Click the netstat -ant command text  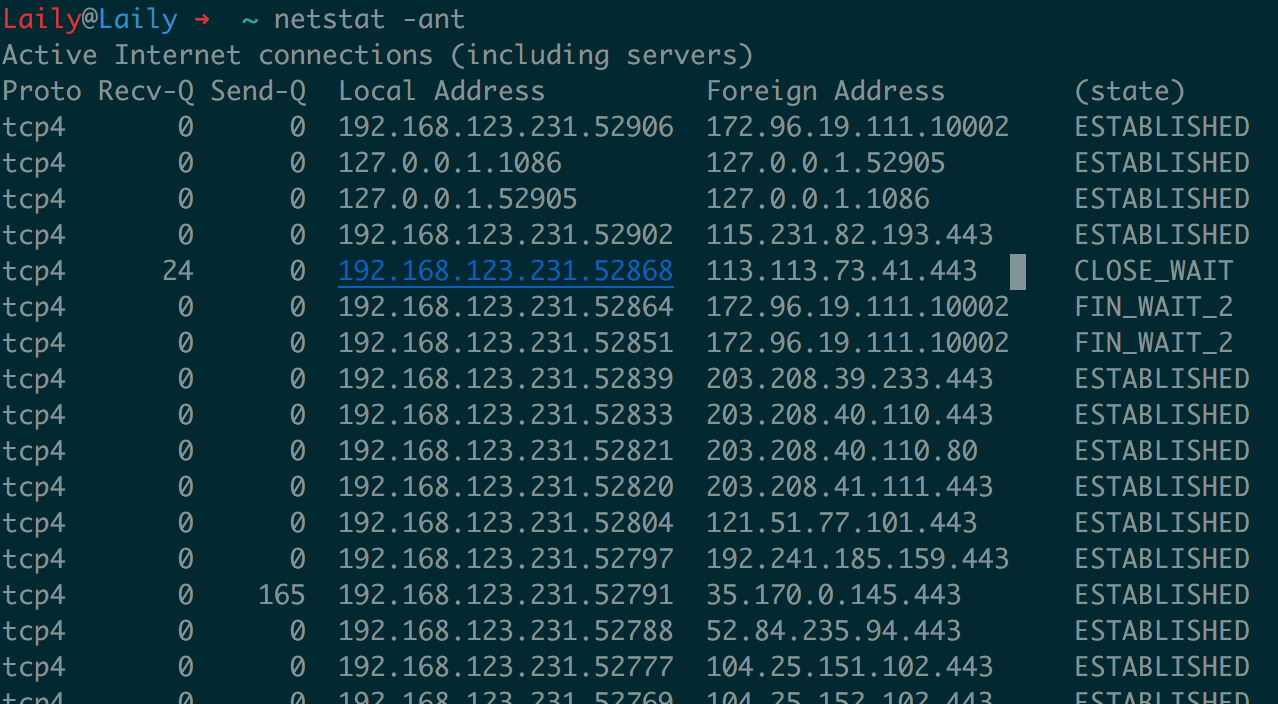point(369,19)
